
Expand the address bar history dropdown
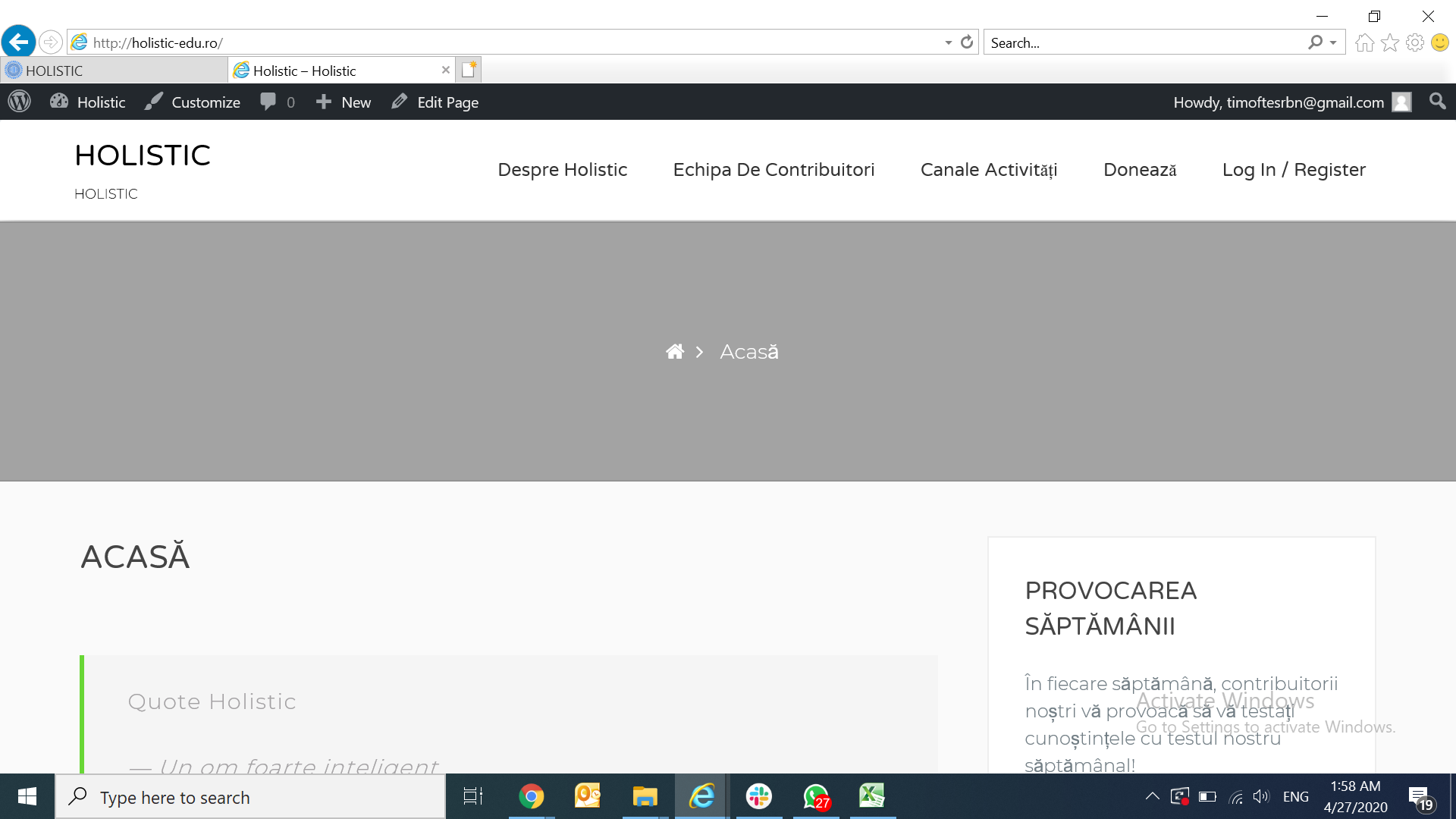tap(948, 42)
